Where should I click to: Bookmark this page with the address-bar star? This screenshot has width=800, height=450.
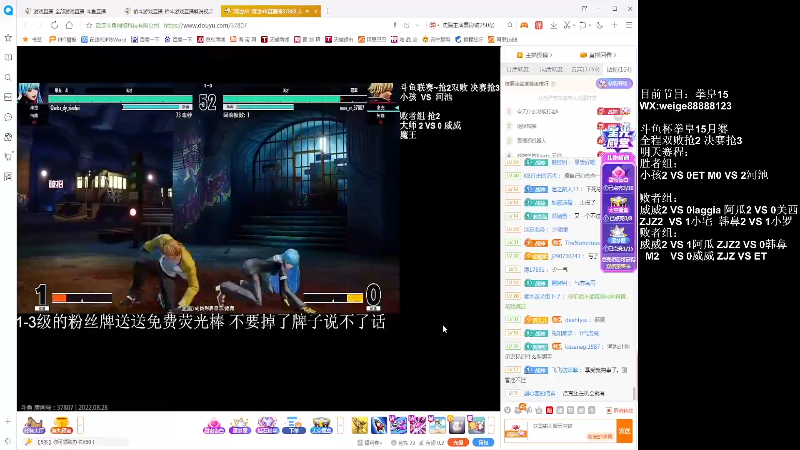point(89,25)
